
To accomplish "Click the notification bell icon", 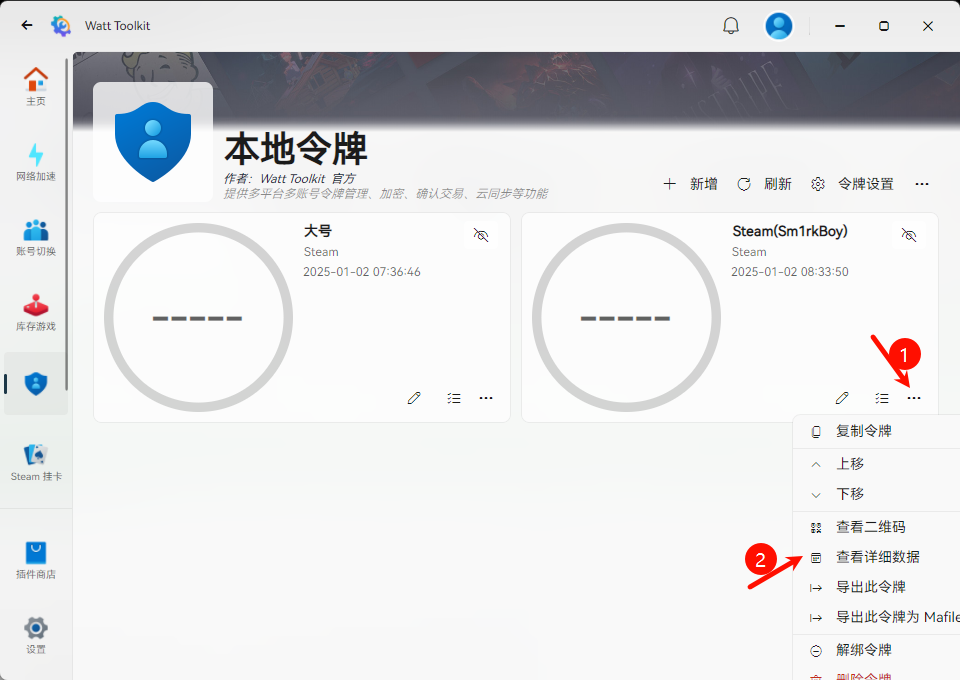I will coord(731,26).
